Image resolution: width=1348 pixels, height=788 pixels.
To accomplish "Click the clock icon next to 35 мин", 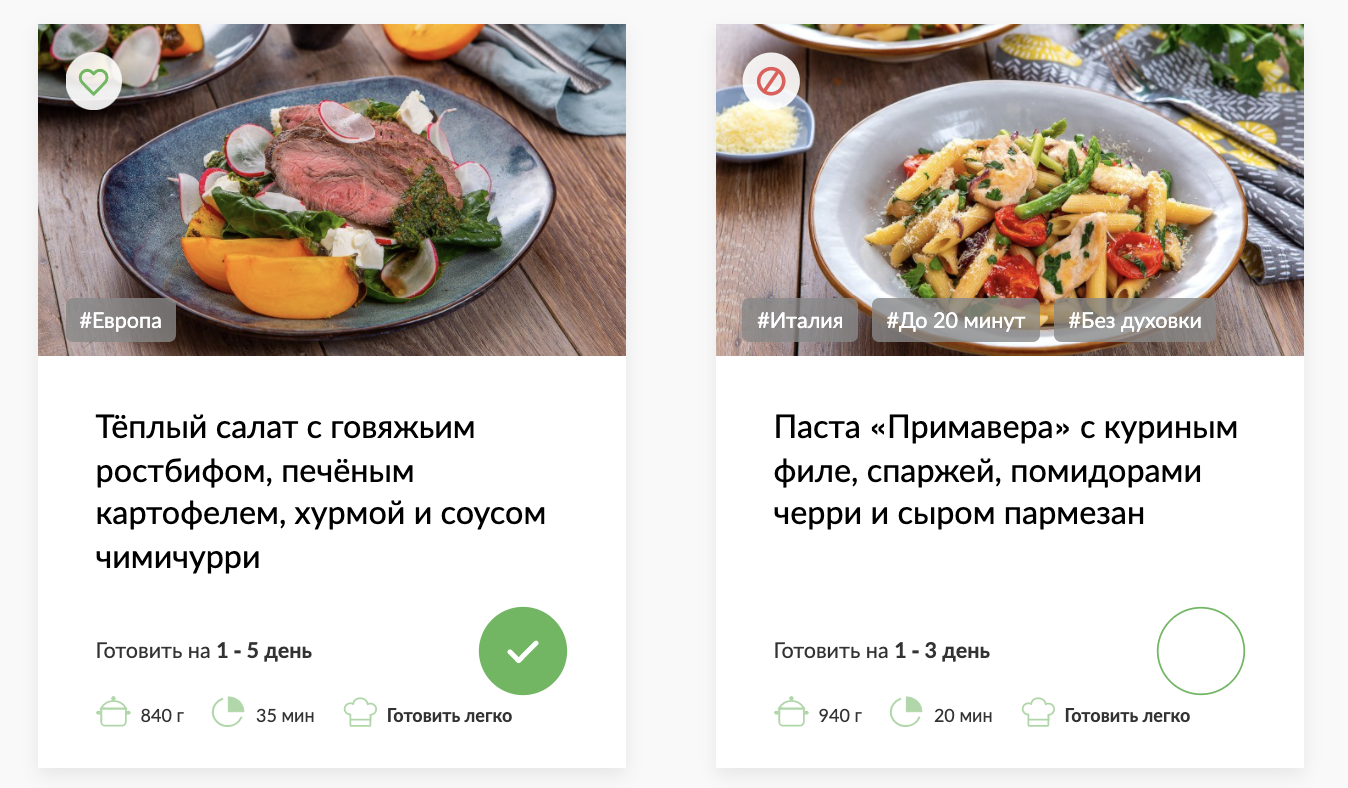I will [228, 713].
